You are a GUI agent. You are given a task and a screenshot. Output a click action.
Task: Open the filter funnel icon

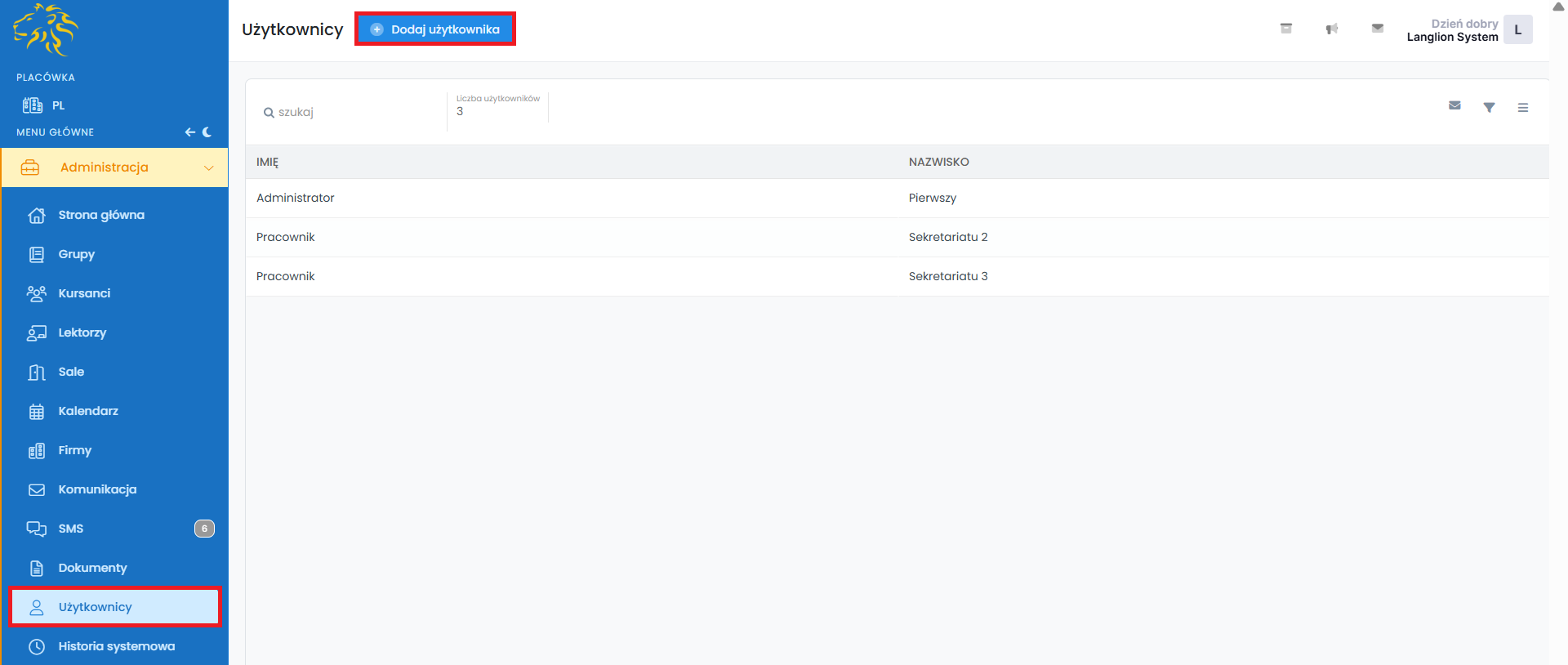tap(1489, 107)
